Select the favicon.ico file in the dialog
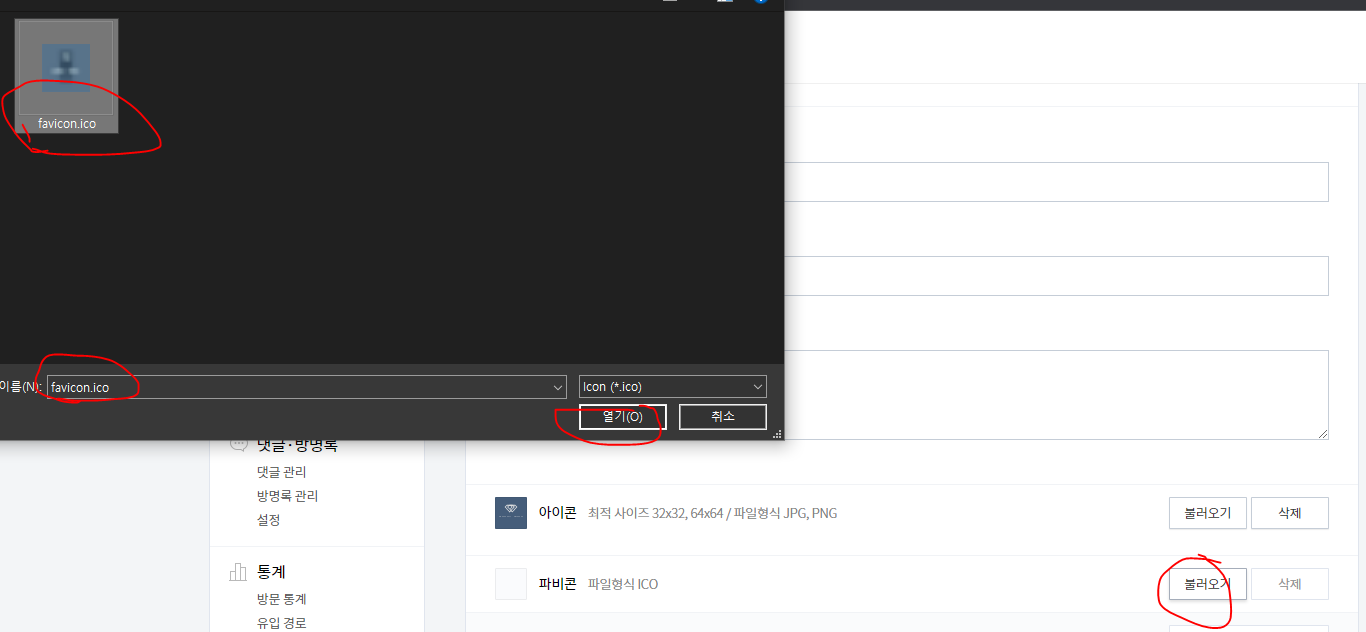This screenshot has width=1366, height=632. coord(67,76)
